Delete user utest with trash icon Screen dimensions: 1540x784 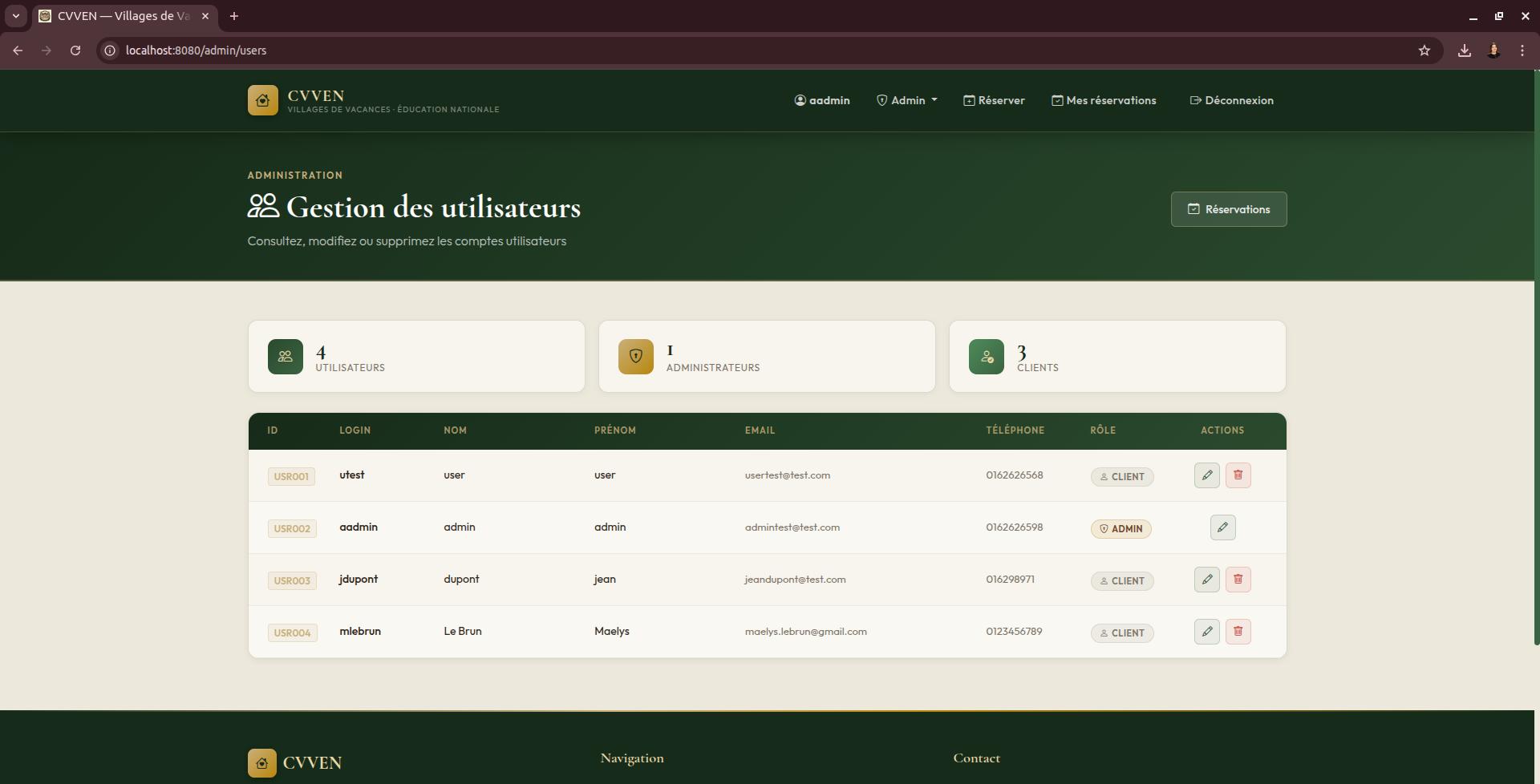(x=1238, y=475)
